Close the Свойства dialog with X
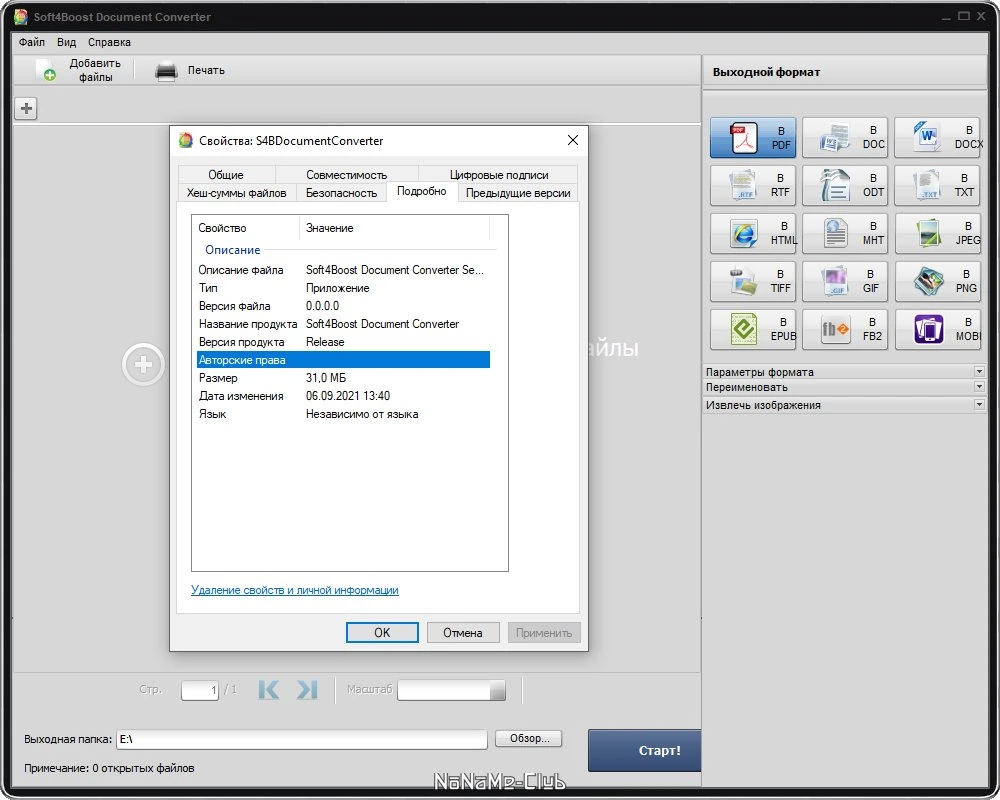This screenshot has width=1000, height=800. [573, 140]
